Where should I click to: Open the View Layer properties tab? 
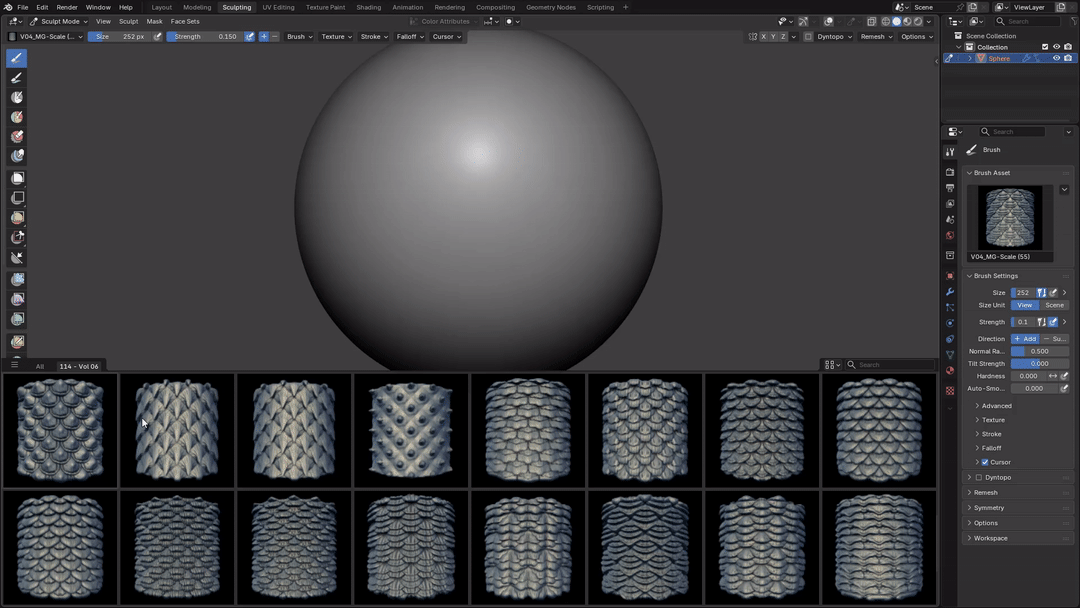(x=950, y=204)
